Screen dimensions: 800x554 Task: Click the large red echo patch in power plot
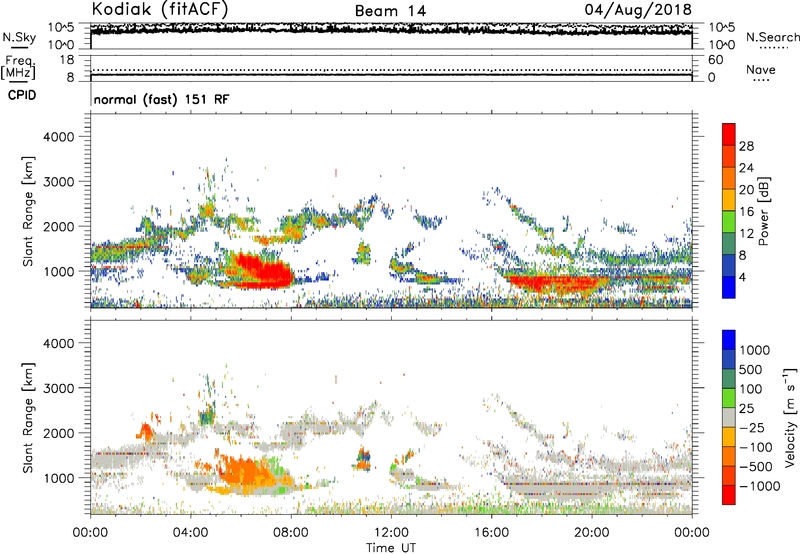pos(261,272)
